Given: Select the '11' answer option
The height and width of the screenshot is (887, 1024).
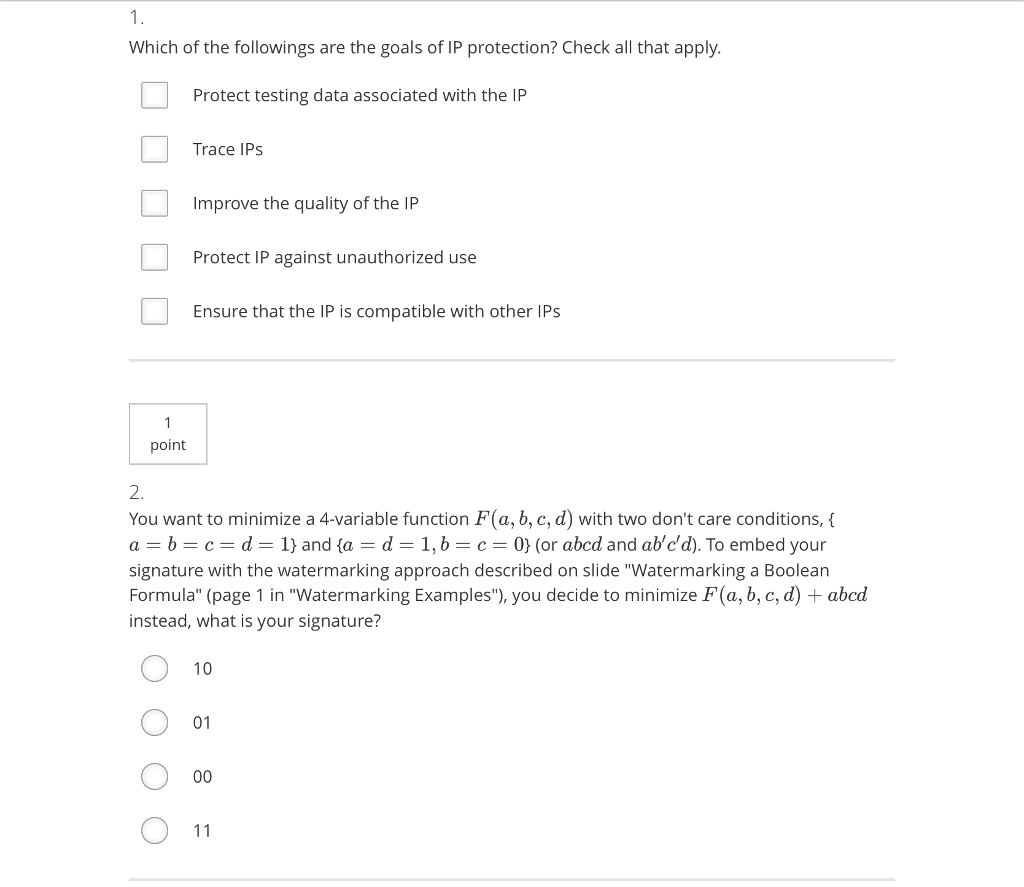Looking at the screenshot, I should pyautogui.click(x=155, y=830).
